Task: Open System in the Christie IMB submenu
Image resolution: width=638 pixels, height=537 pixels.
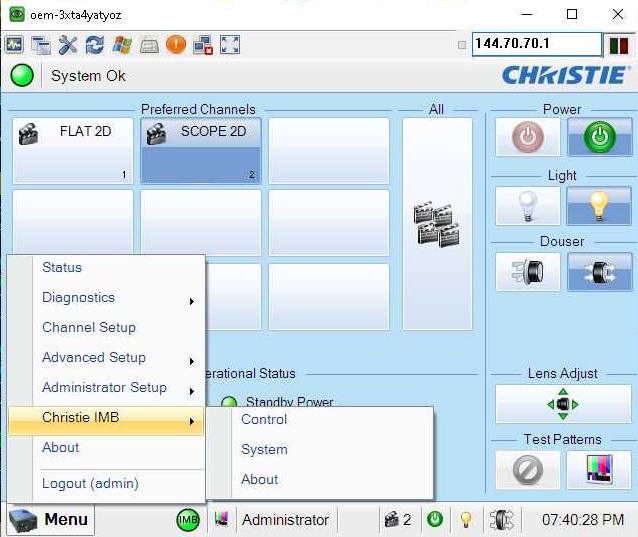Action: tap(320, 450)
